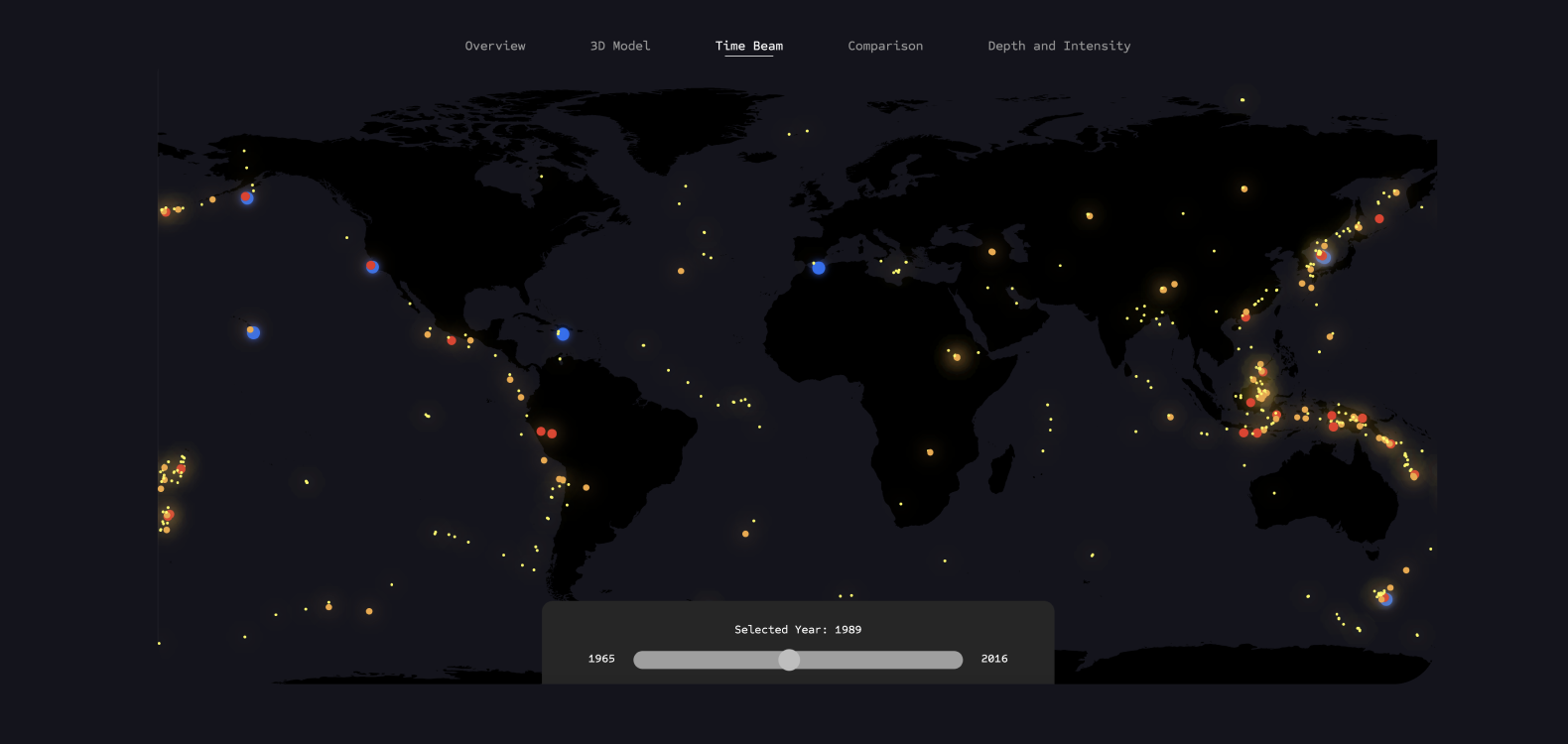Screen dimensions: 1568x744
Task: Open the Overview tab
Action: coord(495,46)
